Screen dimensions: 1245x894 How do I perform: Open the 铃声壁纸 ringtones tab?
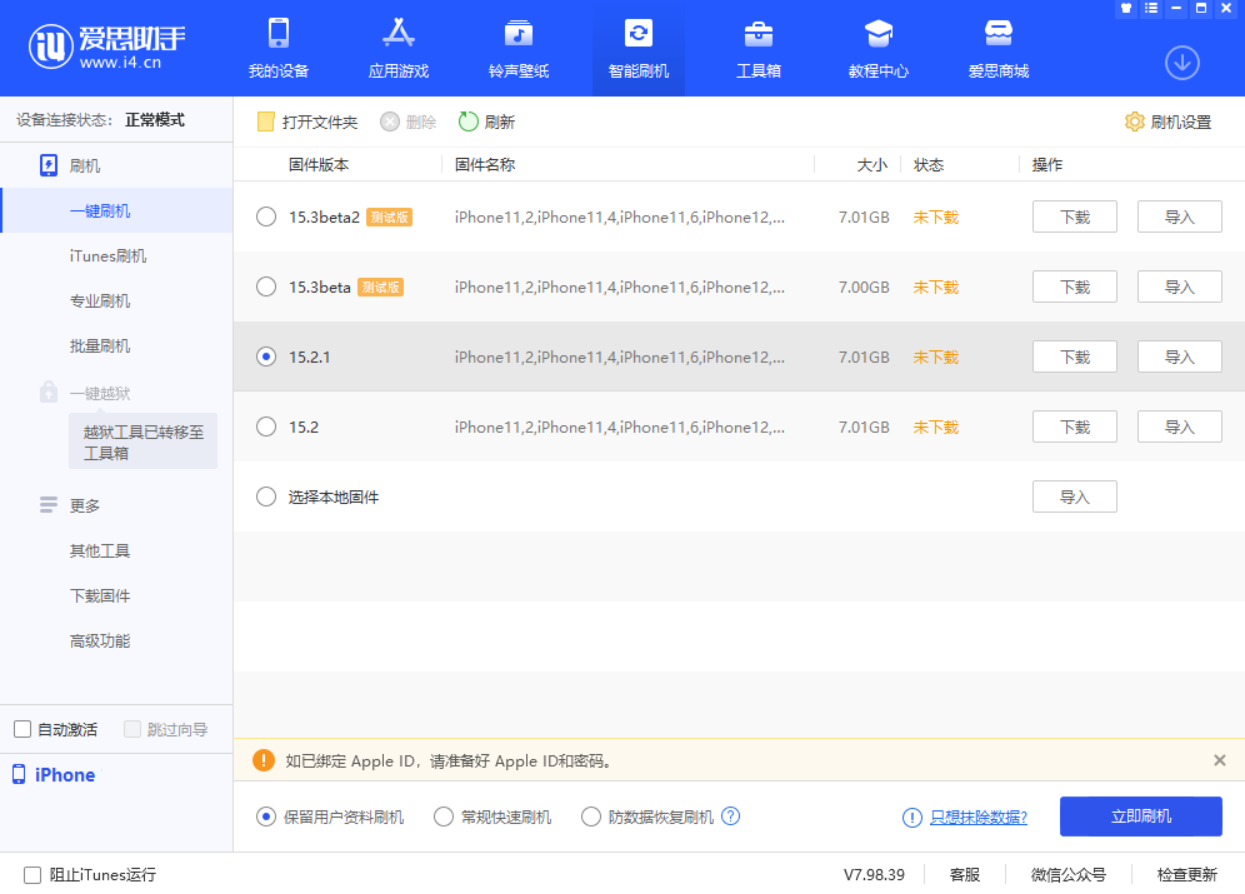518,48
